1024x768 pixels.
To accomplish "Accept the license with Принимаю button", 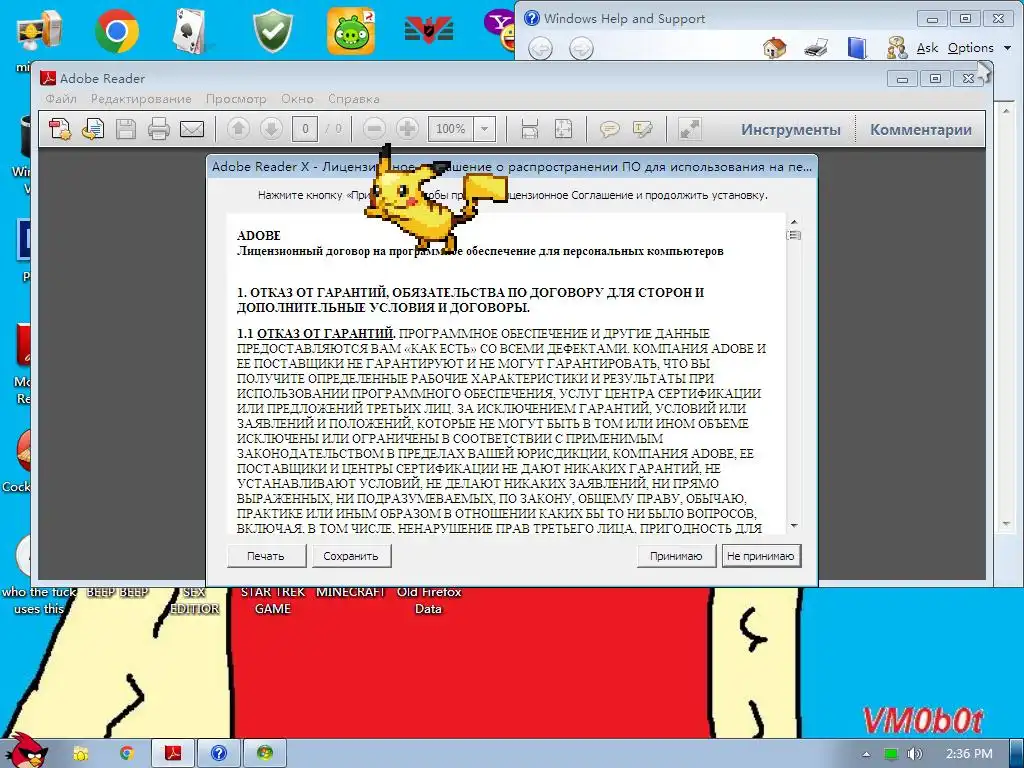I will pyautogui.click(x=676, y=556).
